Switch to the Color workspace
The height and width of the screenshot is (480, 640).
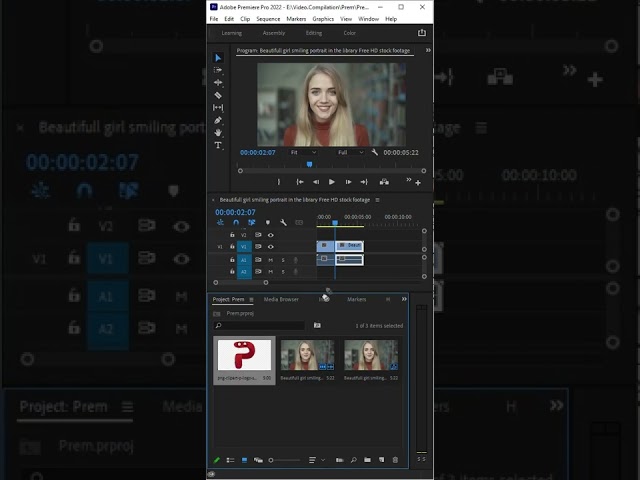coord(349,33)
